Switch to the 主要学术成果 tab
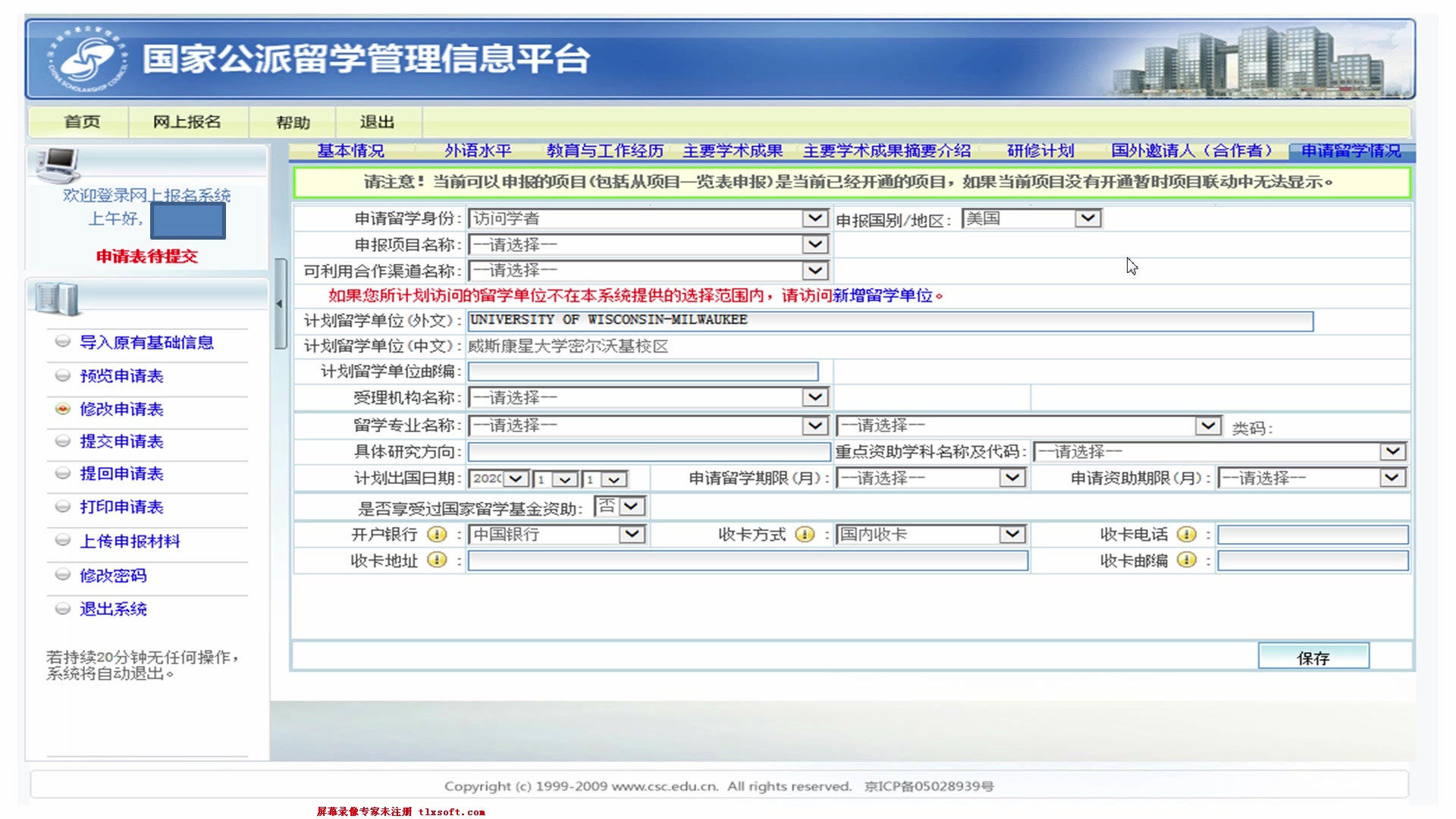The height and width of the screenshot is (819, 1456). pyautogui.click(x=733, y=151)
